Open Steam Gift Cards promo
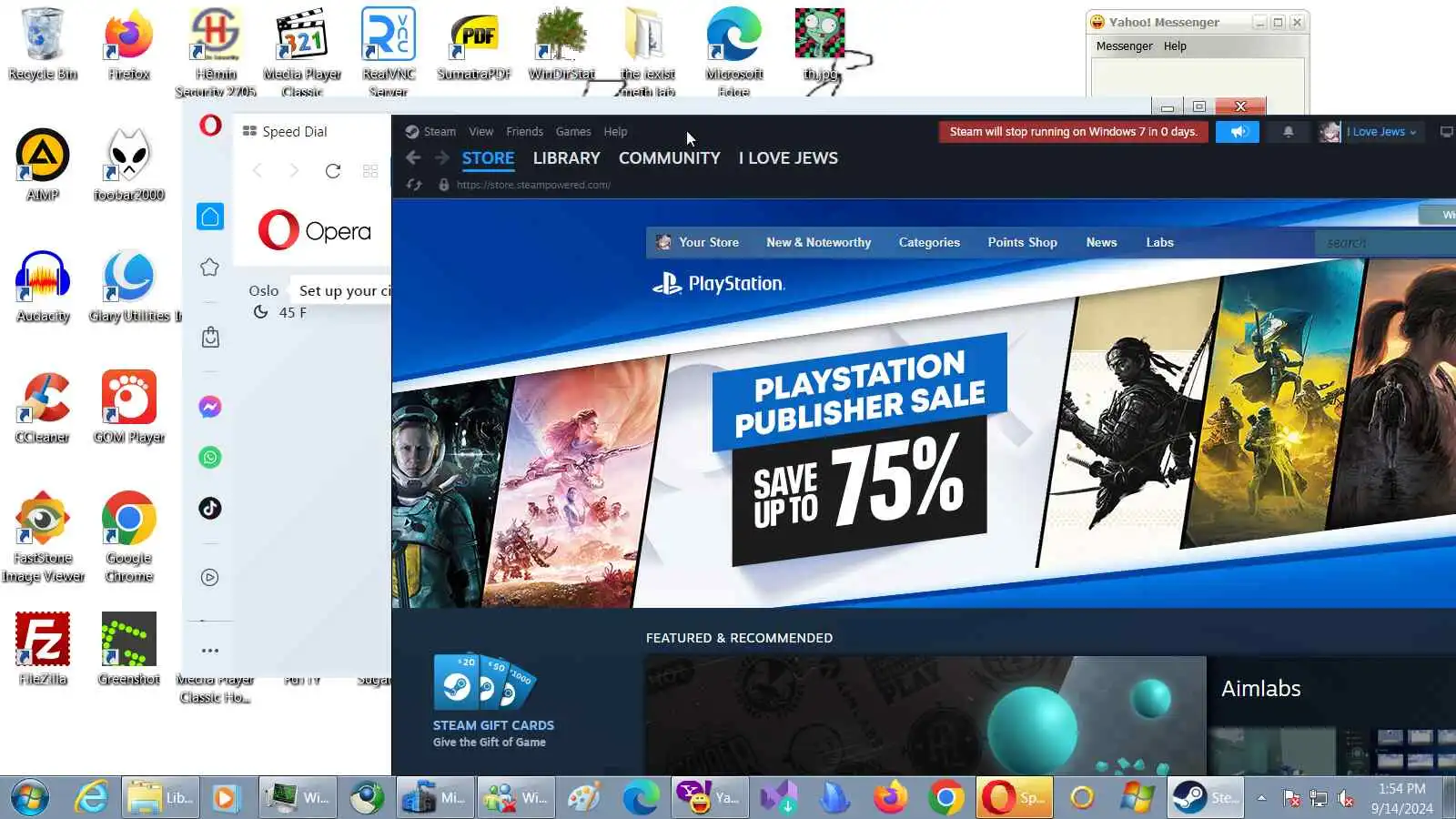Screen dimensions: 1456x819 coord(493,701)
